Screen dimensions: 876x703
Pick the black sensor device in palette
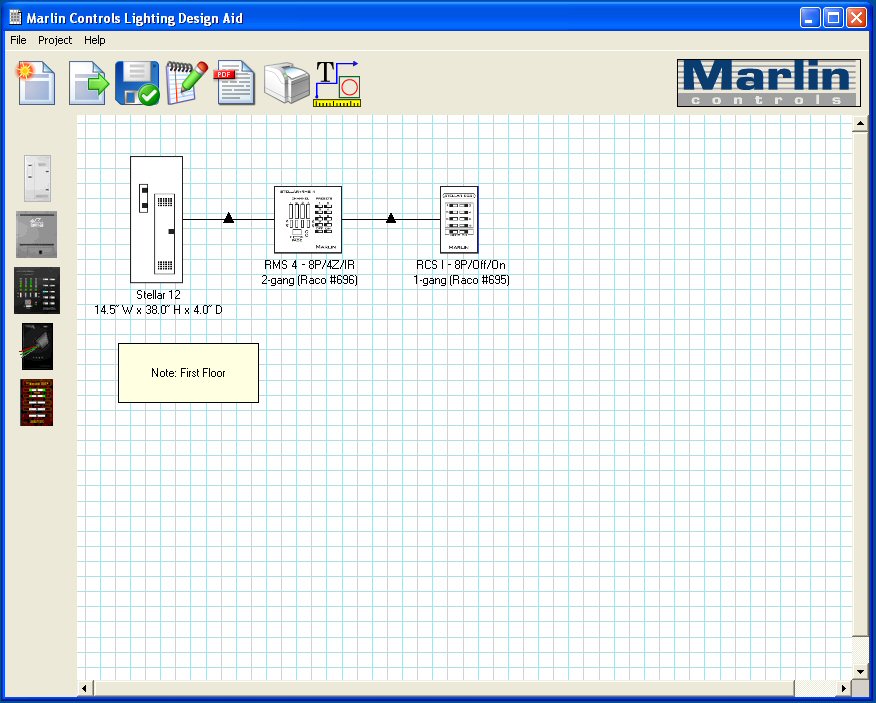coord(37,346)
